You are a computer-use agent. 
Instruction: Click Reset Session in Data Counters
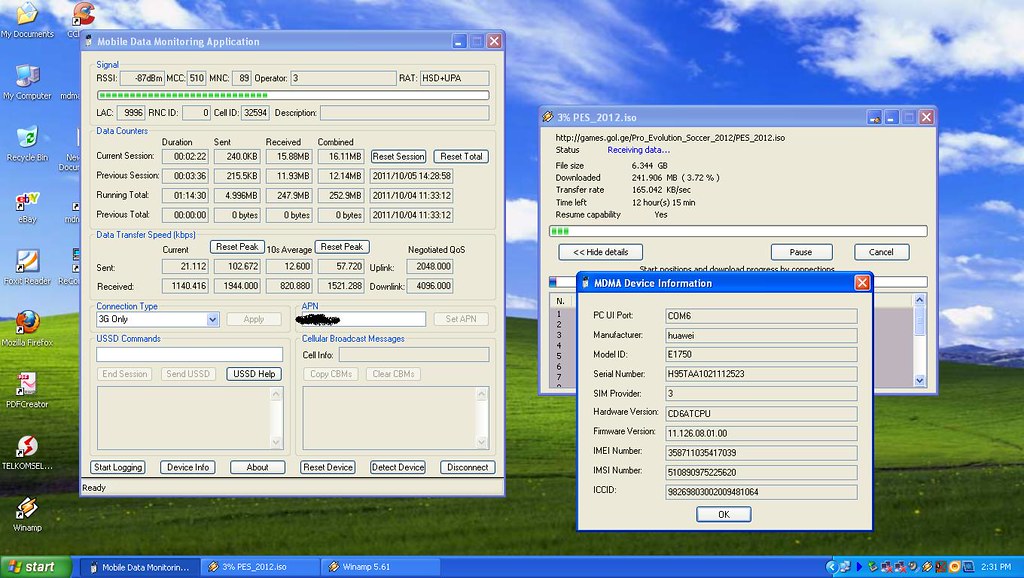398,157
